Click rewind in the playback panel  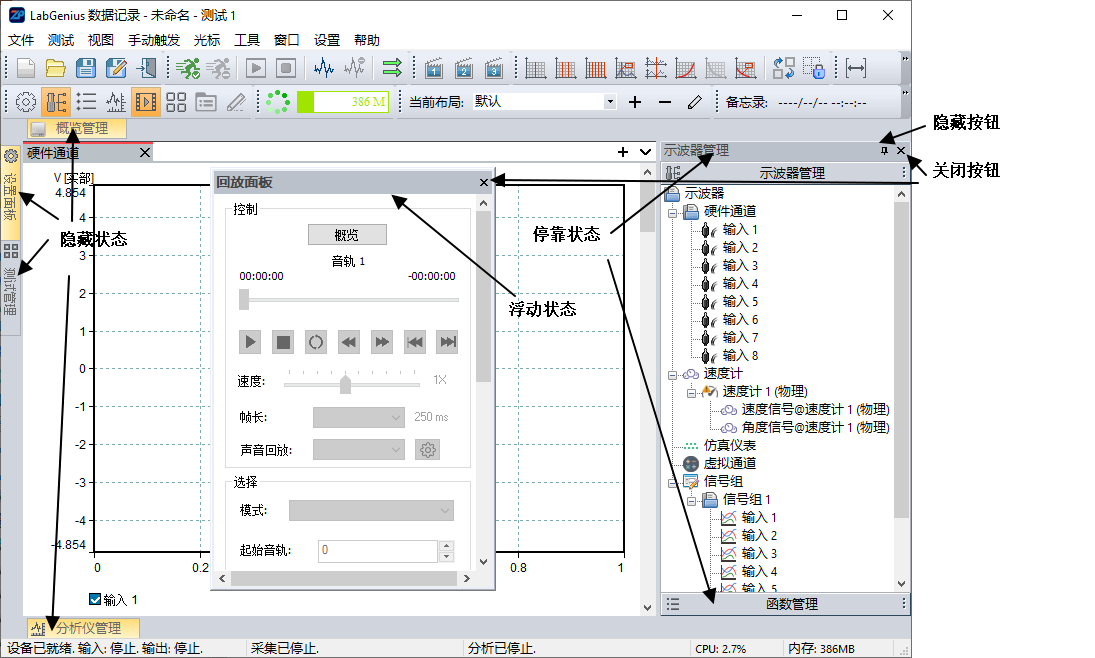coord(348,342)
